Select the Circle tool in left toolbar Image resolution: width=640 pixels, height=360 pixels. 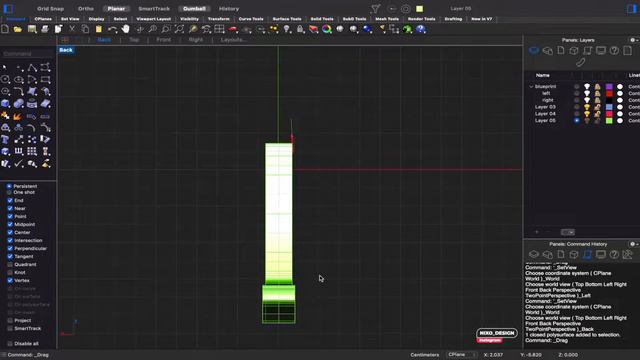click(5, 79)
